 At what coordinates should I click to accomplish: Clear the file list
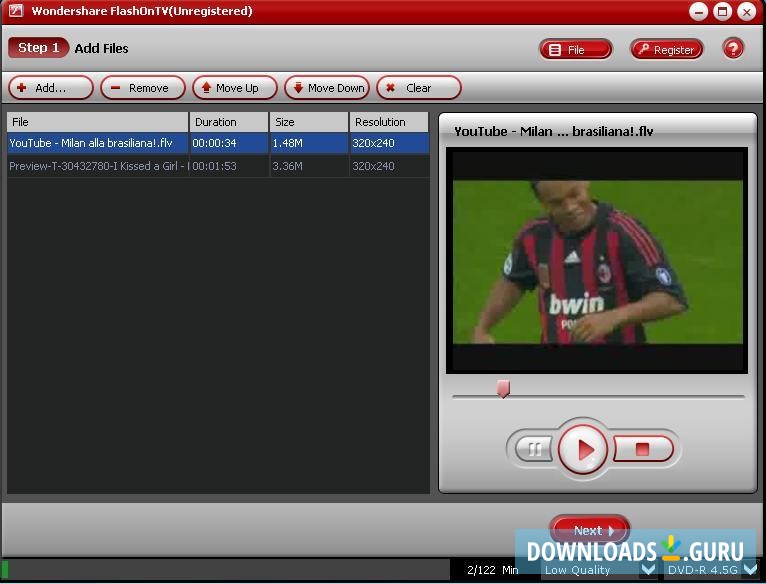click(x=419, y=88)
